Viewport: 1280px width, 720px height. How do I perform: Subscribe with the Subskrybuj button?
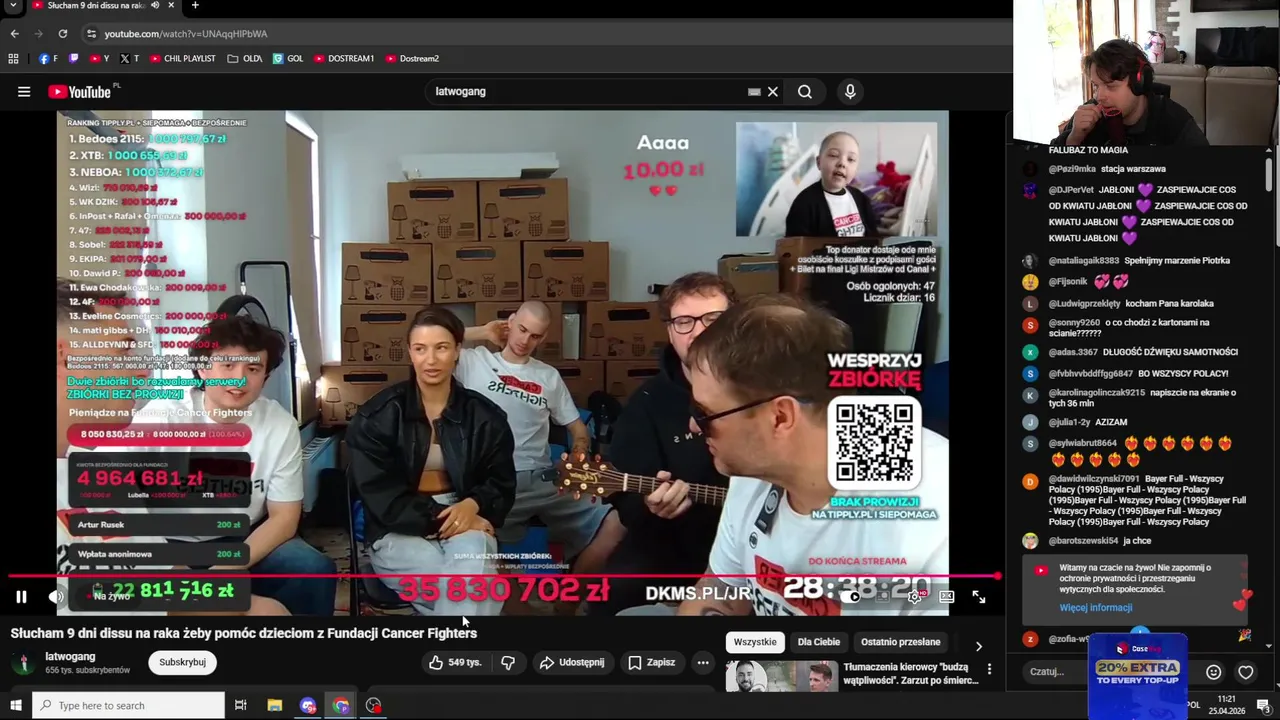pos(182,662)
